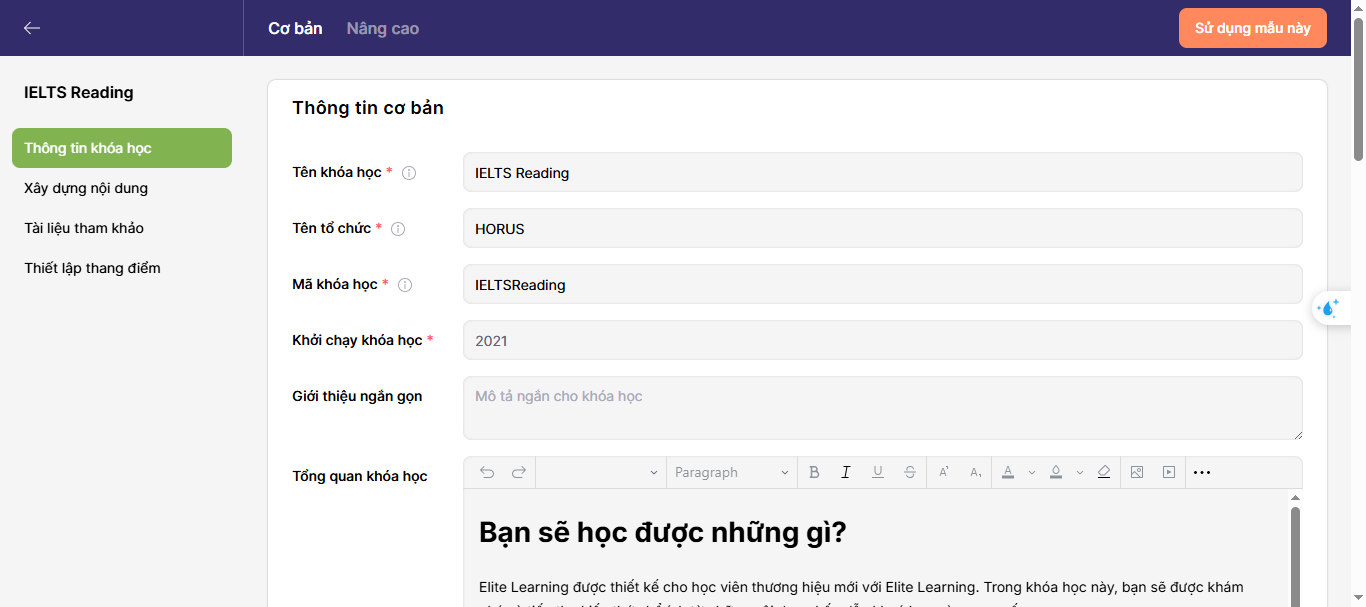Insert media video in the editor
1366x607 pixels.
(1169, 472)
